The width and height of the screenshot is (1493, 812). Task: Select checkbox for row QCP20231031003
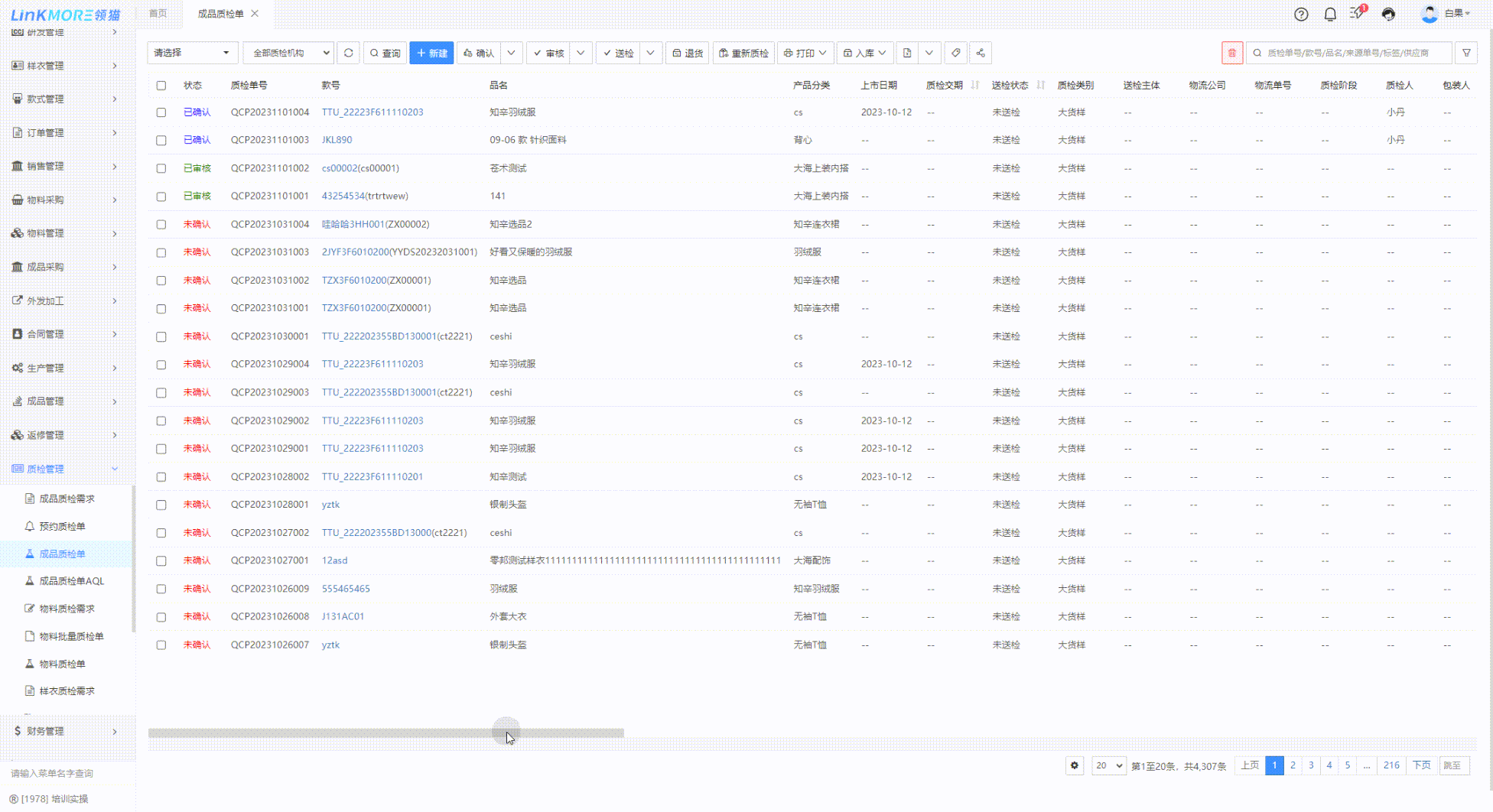coord(161,252)
